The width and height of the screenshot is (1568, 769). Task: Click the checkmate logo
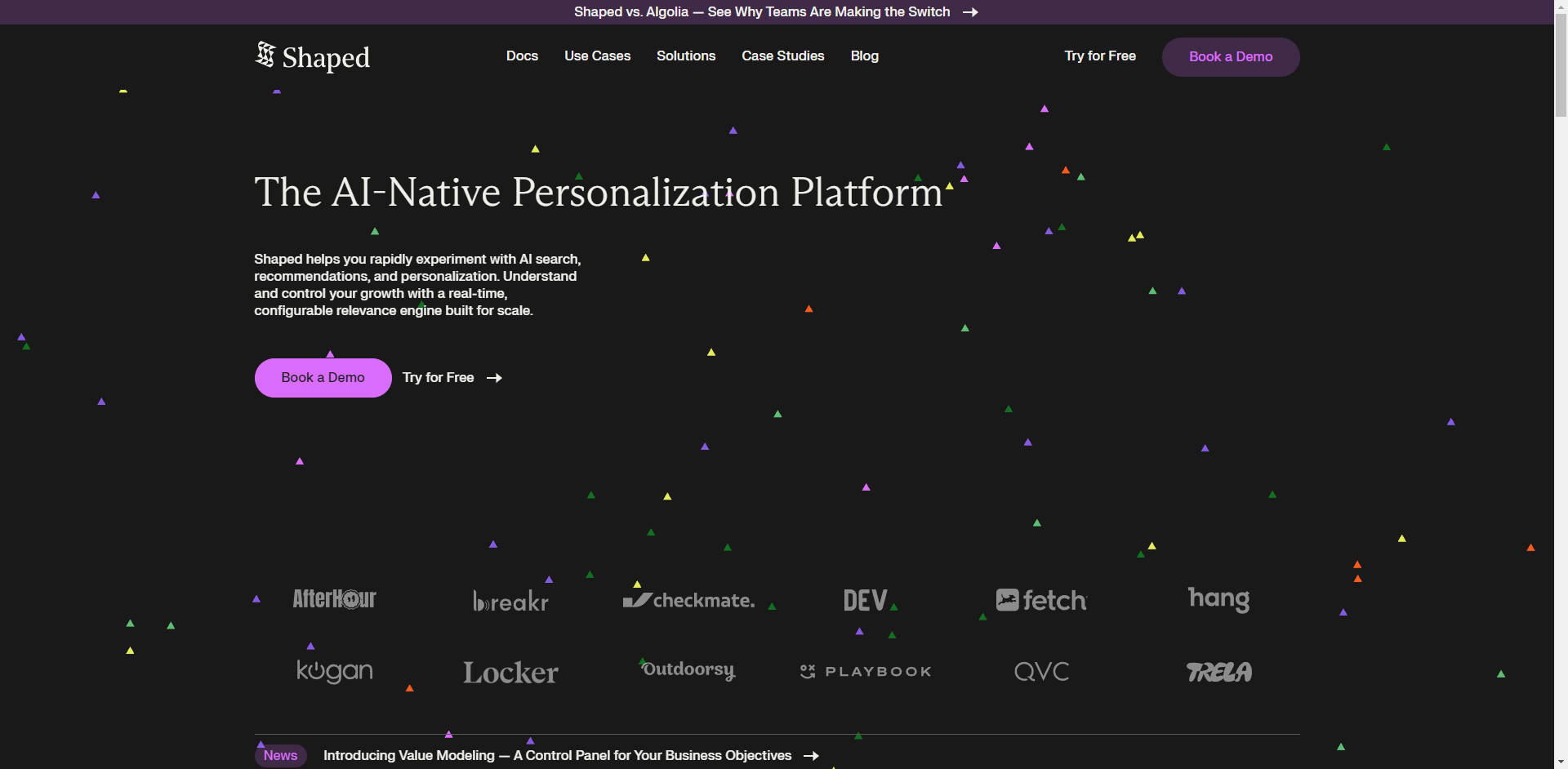pyautogui.click(x=688, y=601)
